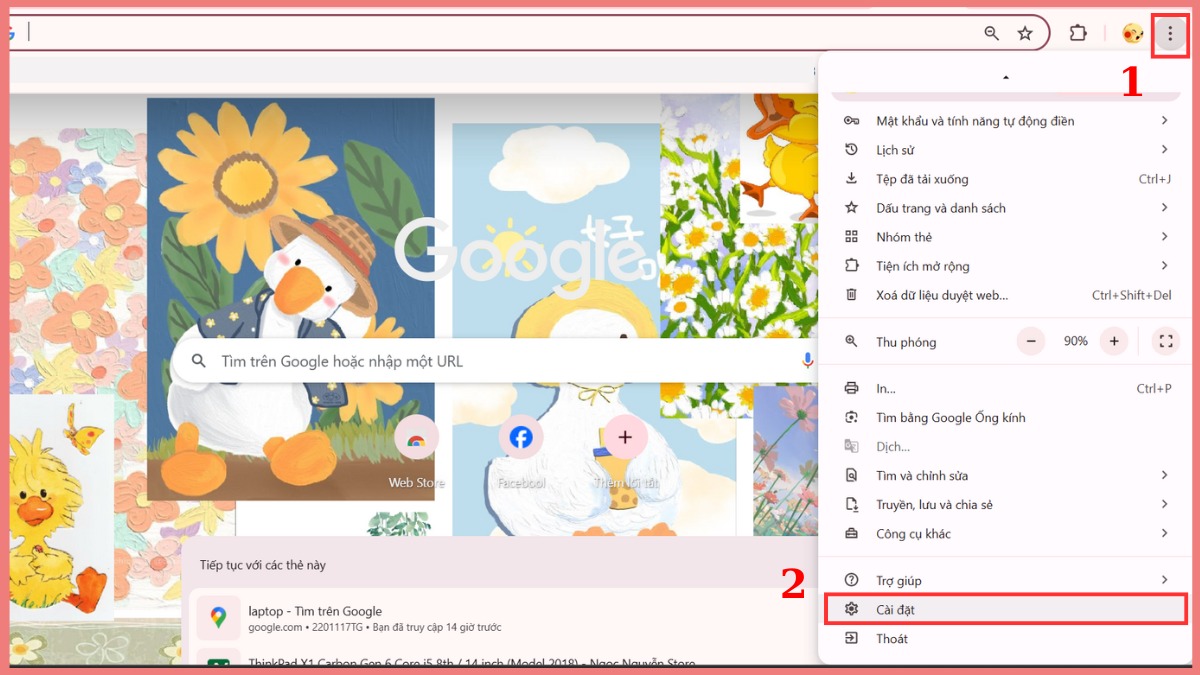Click the Google Maps icon beside the laptop entry
Viewport: 1200px width, 675px height.
click(218, 618)
